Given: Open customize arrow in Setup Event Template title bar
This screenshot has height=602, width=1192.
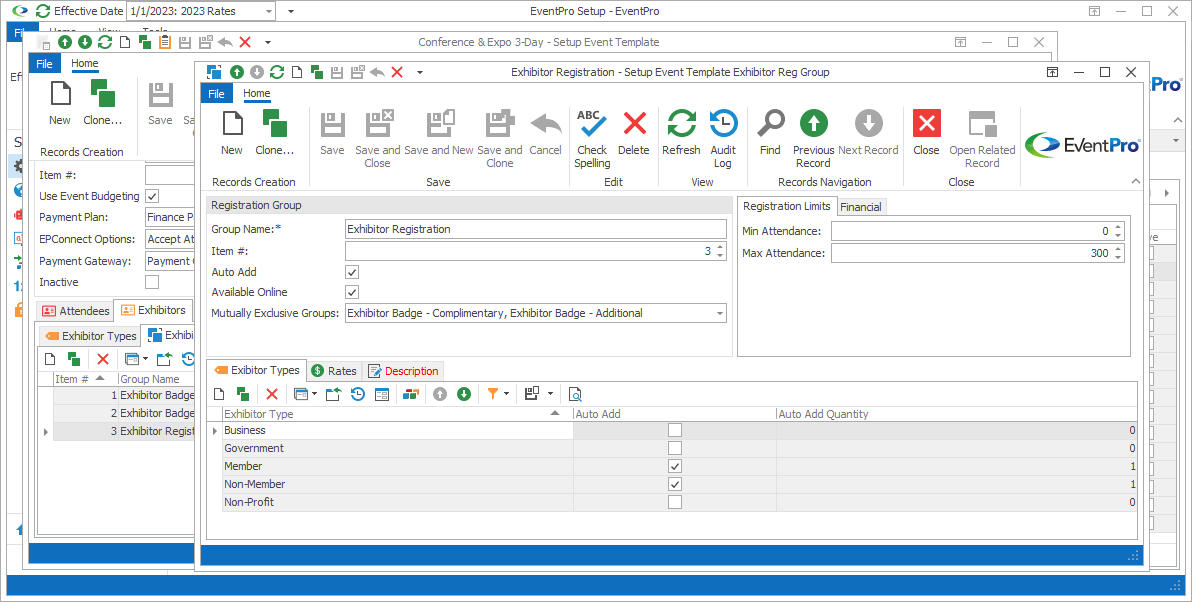Looking at the screenshot, I should pos(268,43).
